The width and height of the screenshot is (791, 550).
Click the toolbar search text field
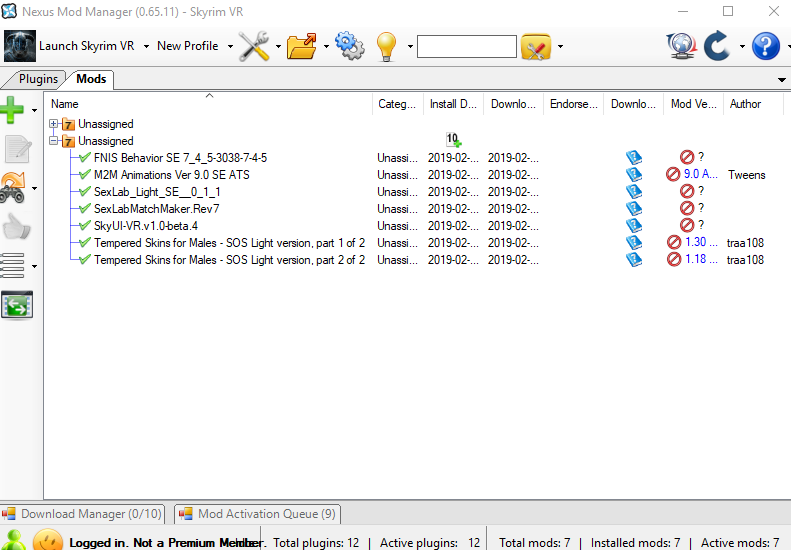[467, 46]
